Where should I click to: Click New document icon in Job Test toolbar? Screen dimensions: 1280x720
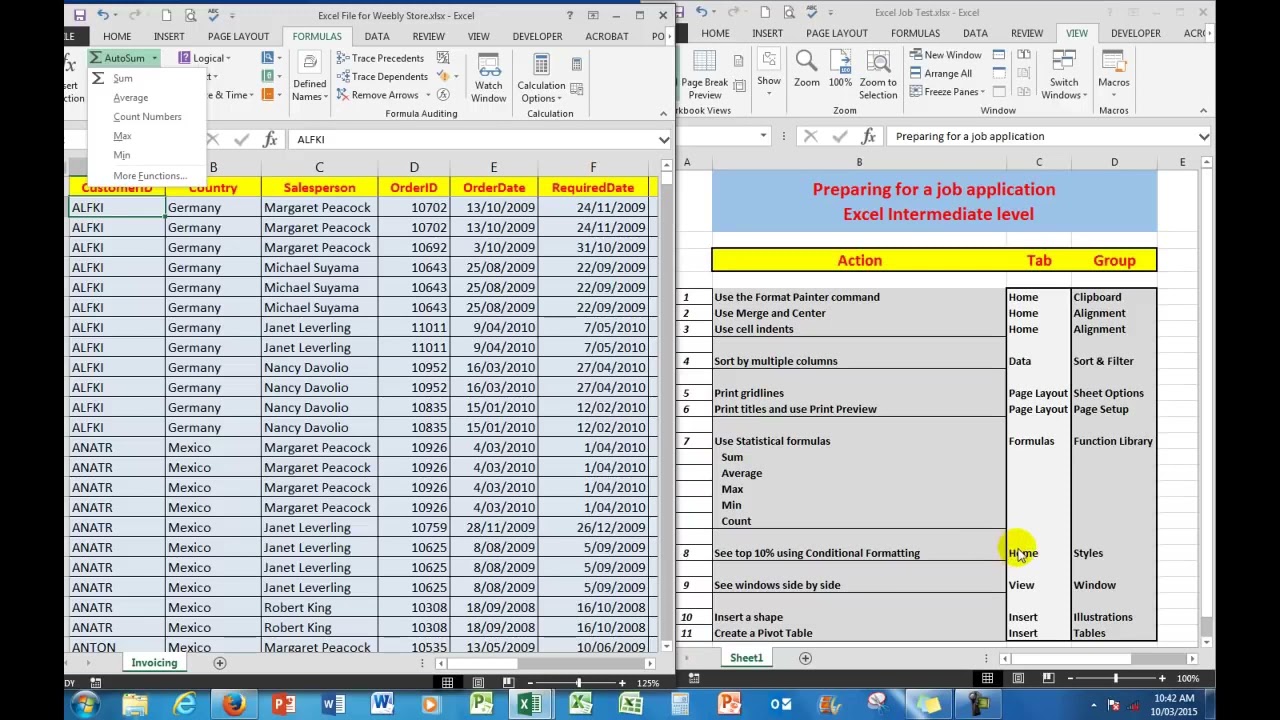pyautogui.click(x=765, y=12)
